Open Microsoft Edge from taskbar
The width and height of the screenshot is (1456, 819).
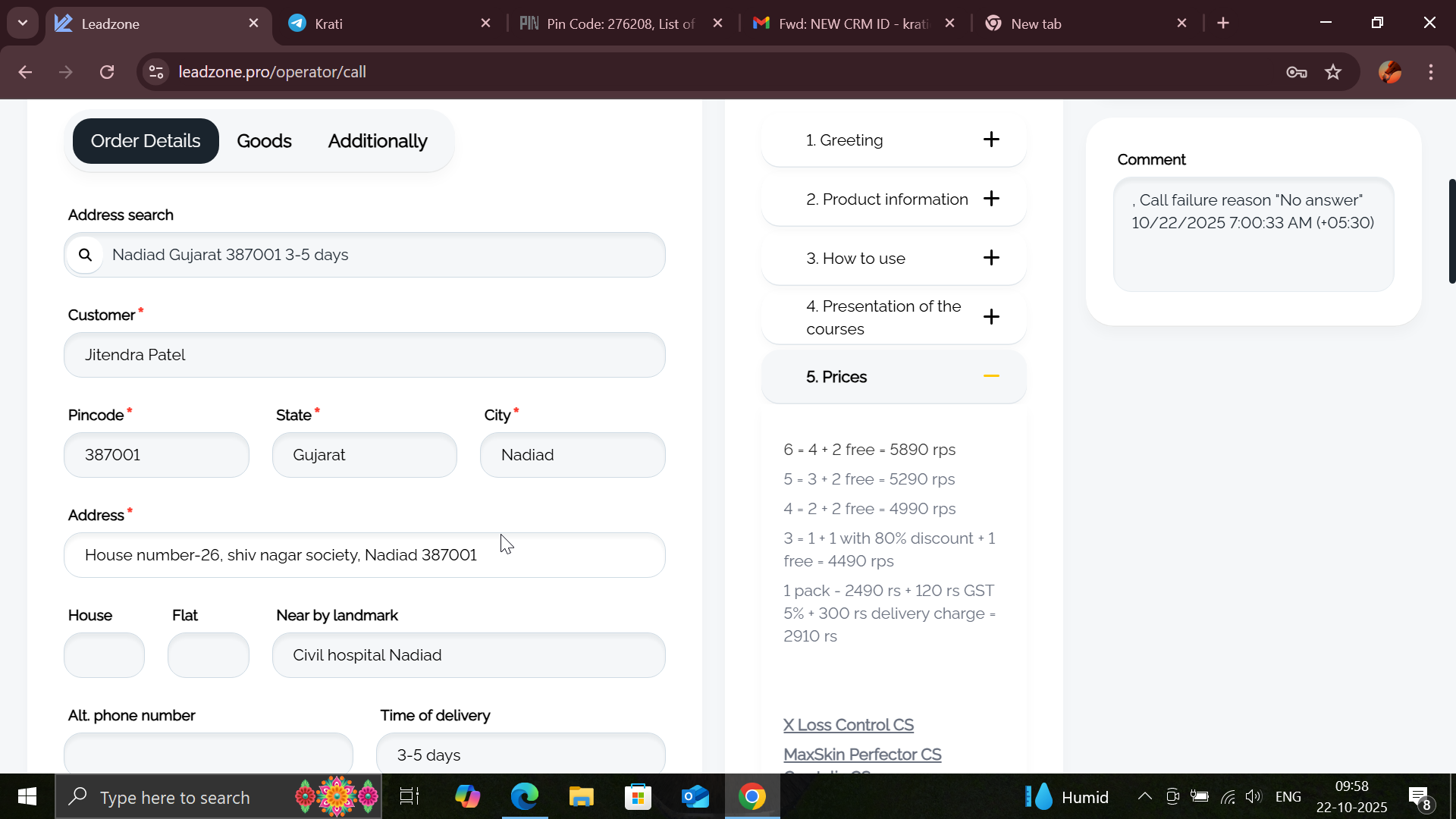pos(524,797)
